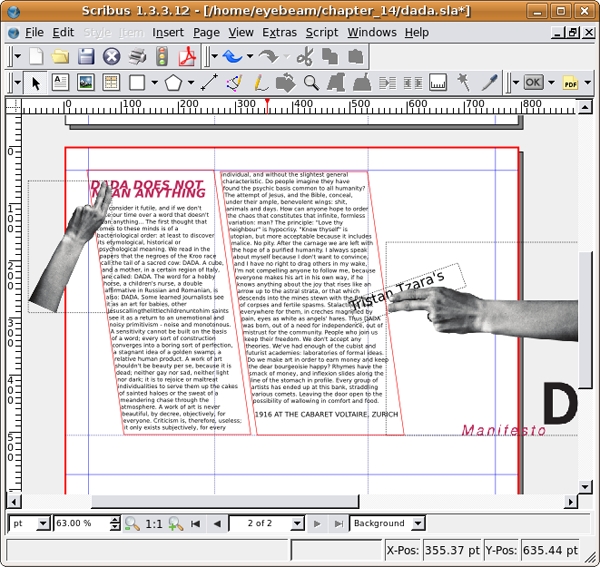Activate the Bezier curve tool

click(x=234, y=82)
